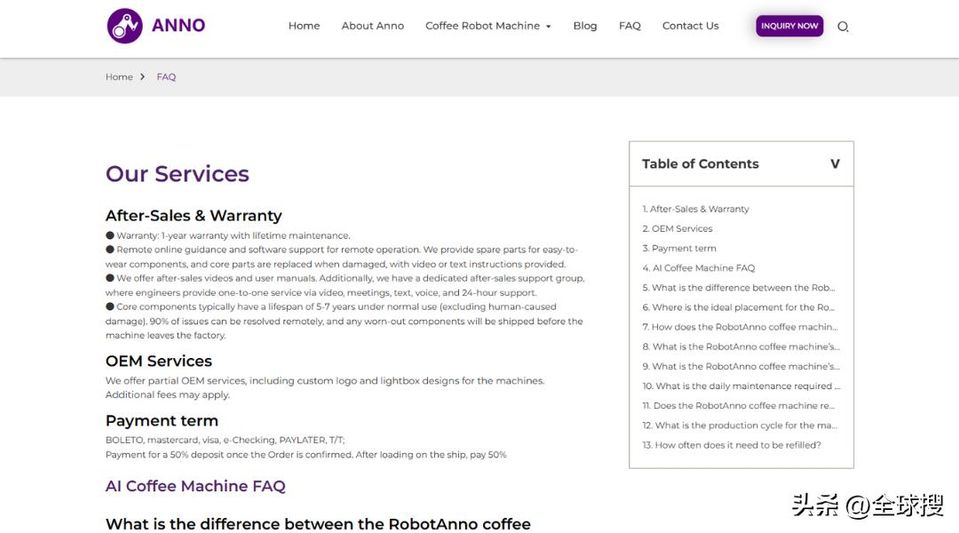Click the BOLETO, mastercard, visa payment line
959x533 pixels.
point(225,439)
